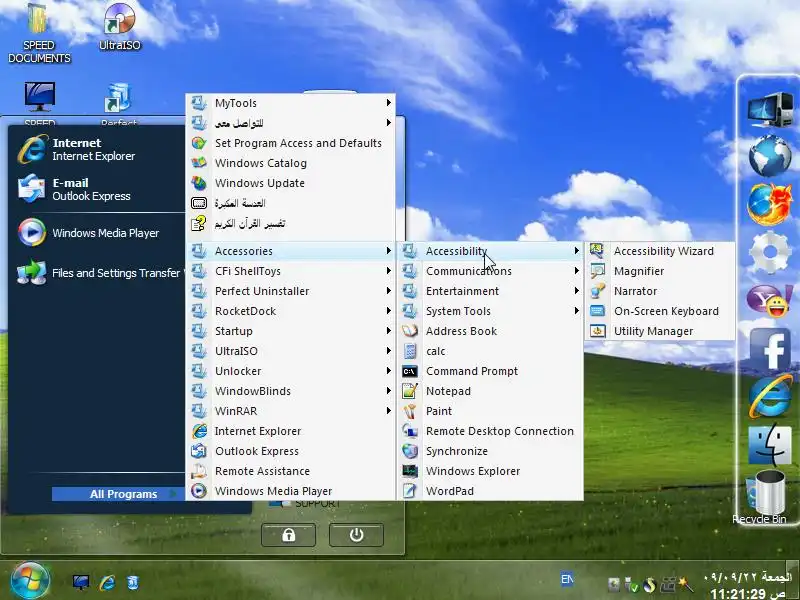Expand WinRAR program group
Screen dimensions: 800x600
pos(291,411)
